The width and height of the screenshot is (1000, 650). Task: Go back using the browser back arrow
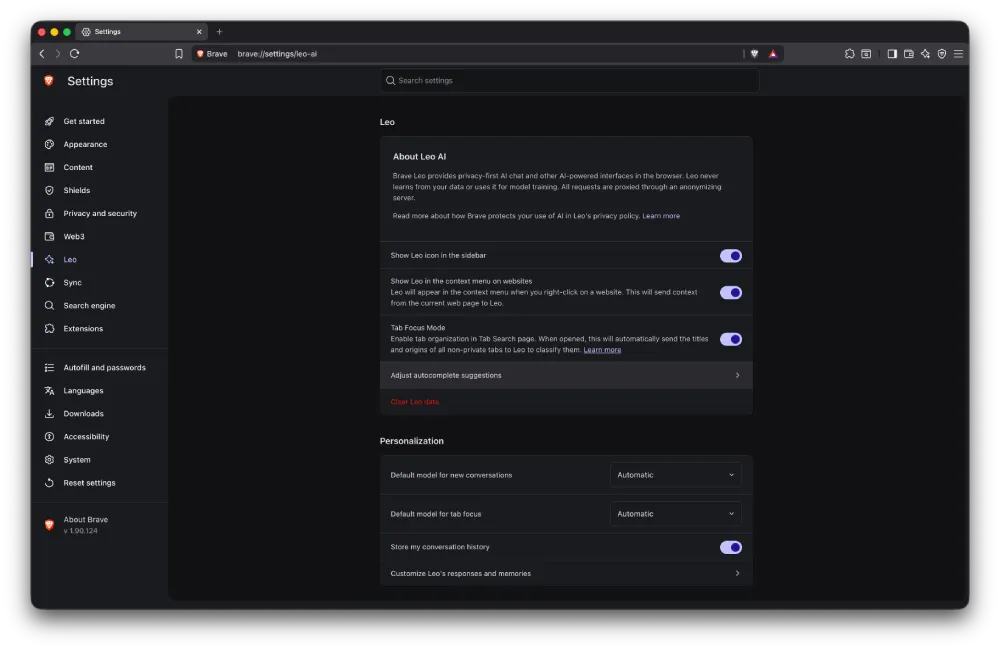(42, 54)
